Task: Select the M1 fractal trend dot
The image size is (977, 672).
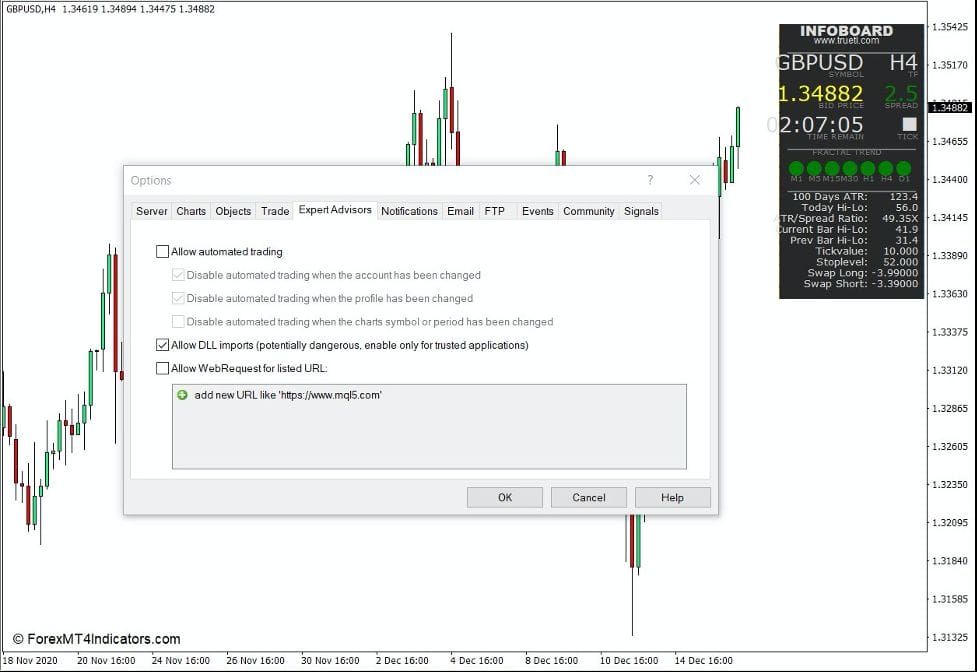Action: 795,168
